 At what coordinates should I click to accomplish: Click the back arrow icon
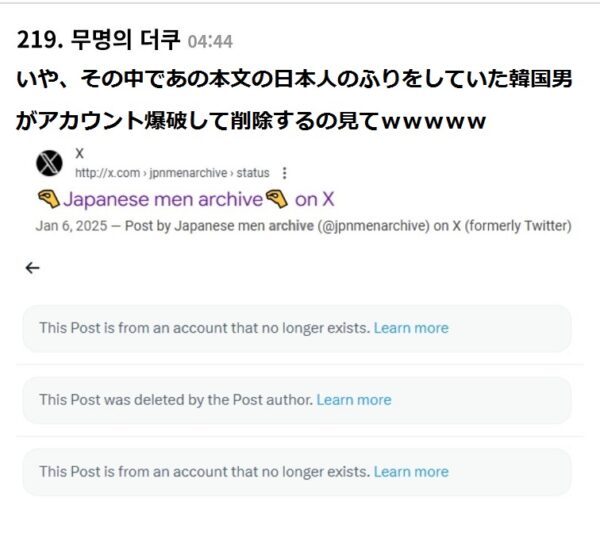33,268
